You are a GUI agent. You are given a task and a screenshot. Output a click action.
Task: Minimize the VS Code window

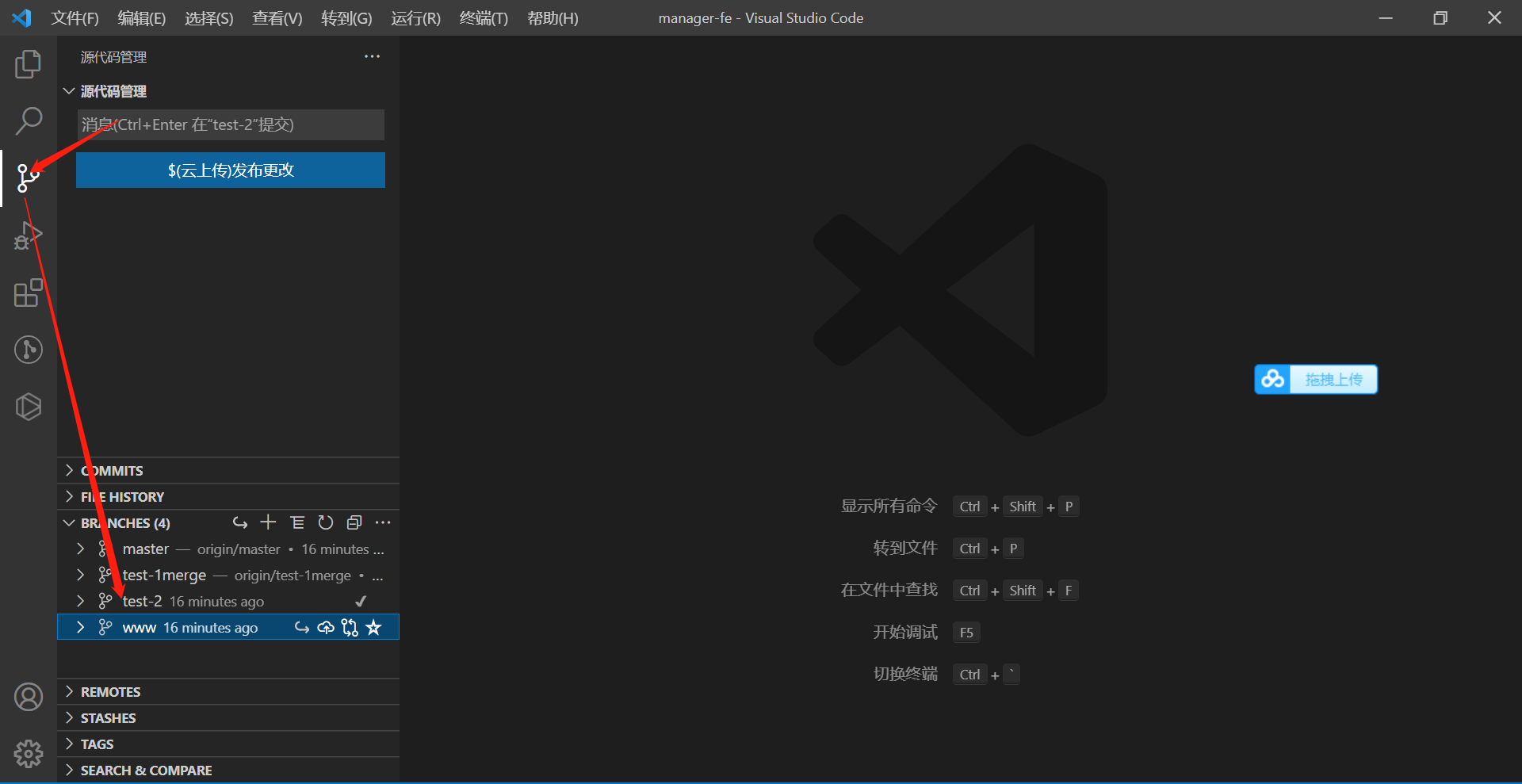click(x=1386, y=17)
